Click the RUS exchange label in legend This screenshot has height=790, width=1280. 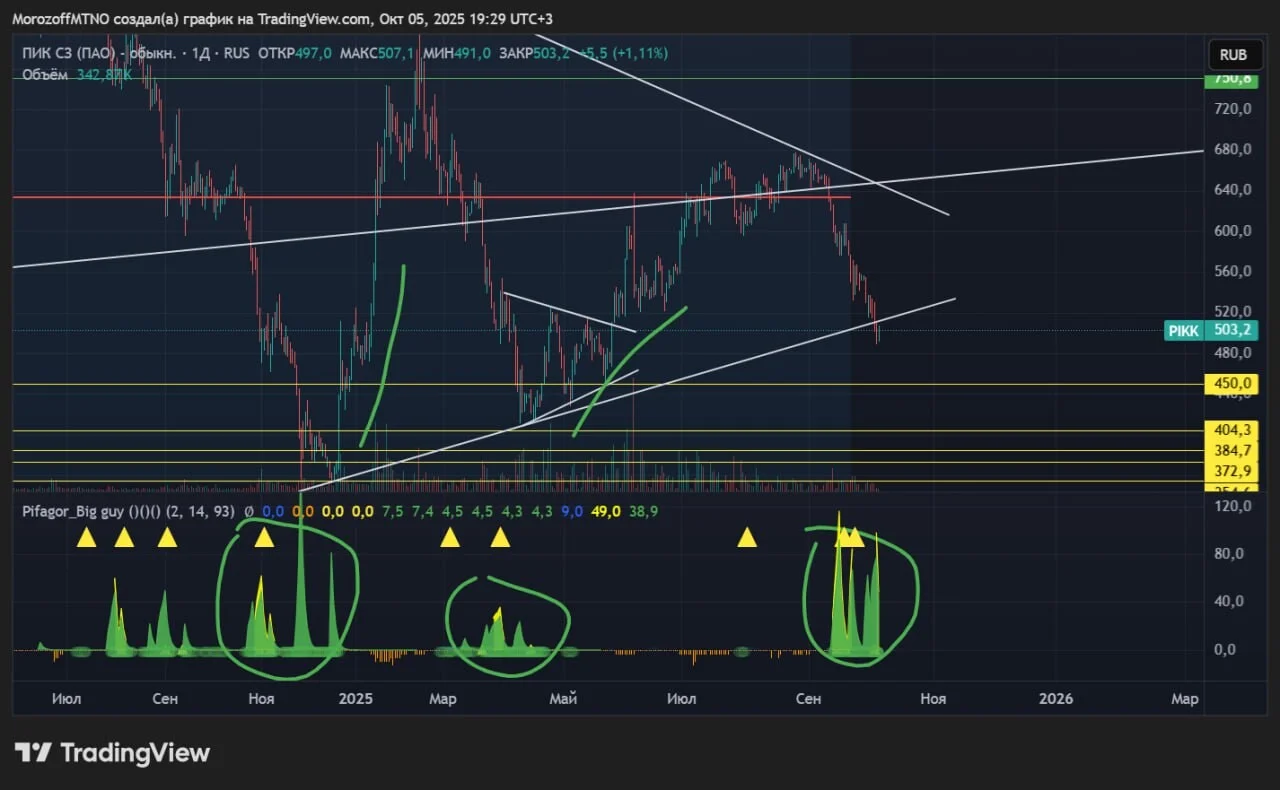click(237, 53)
